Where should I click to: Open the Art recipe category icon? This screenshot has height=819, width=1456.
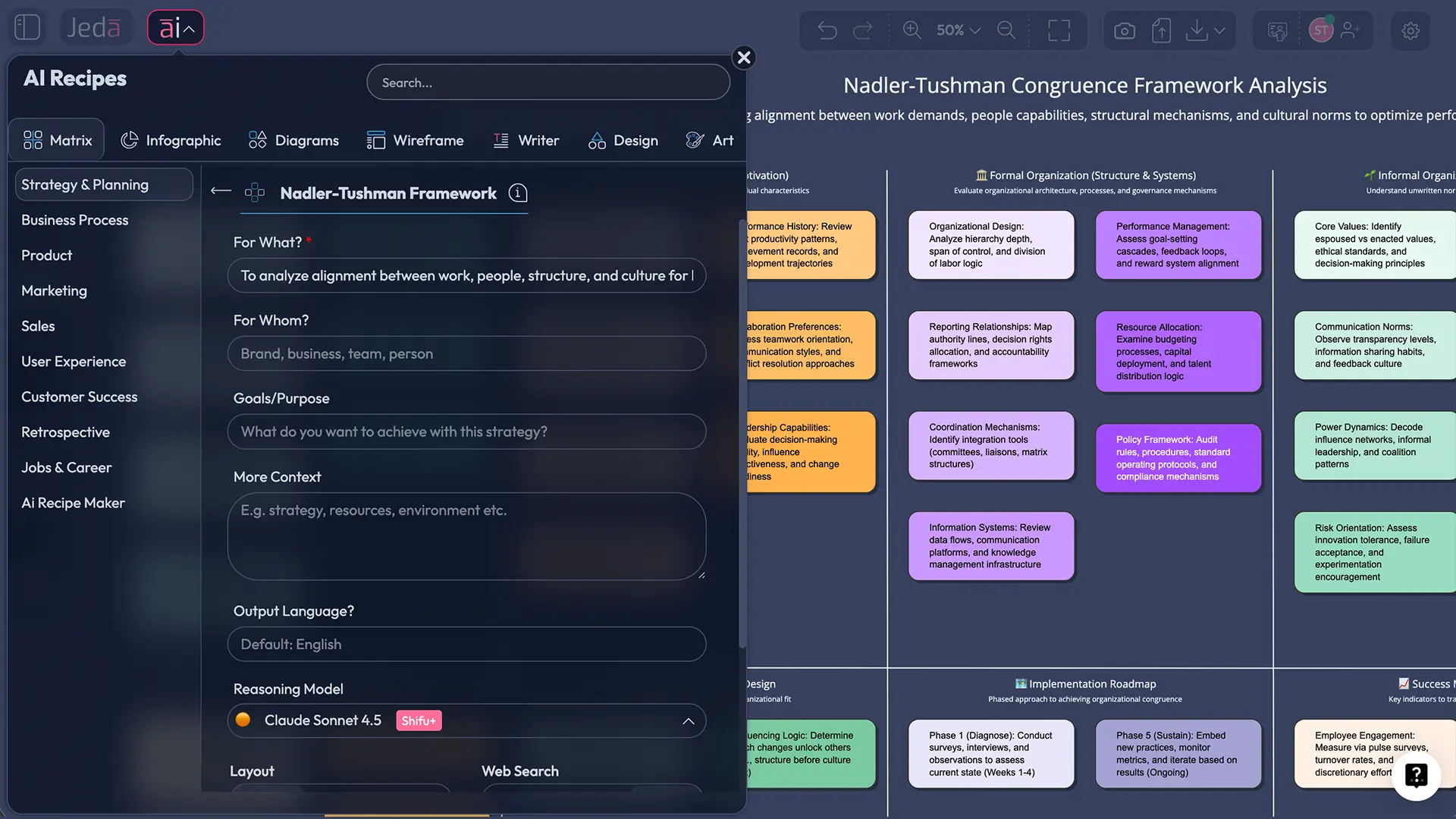694,140
